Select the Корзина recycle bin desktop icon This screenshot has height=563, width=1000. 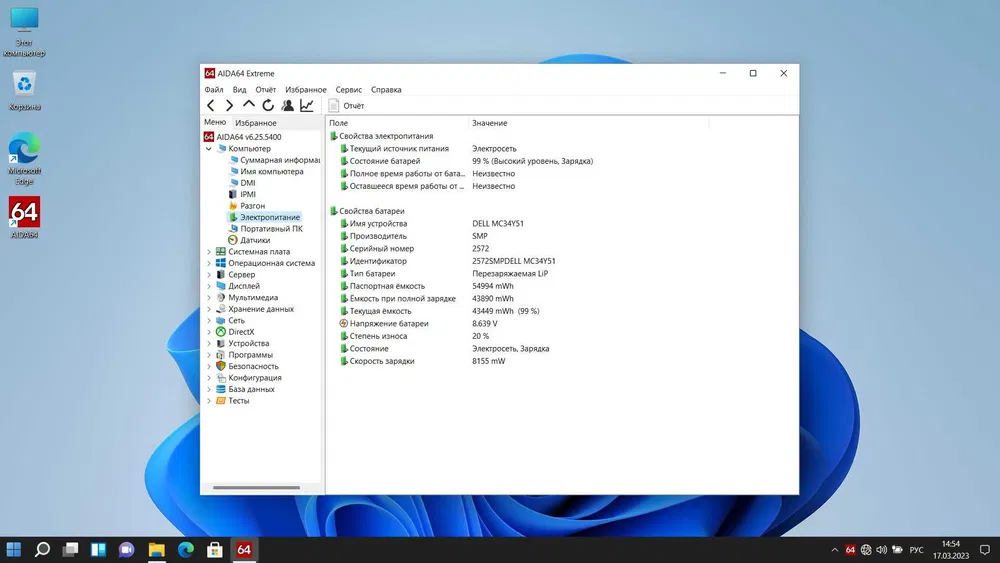(24, 90)
